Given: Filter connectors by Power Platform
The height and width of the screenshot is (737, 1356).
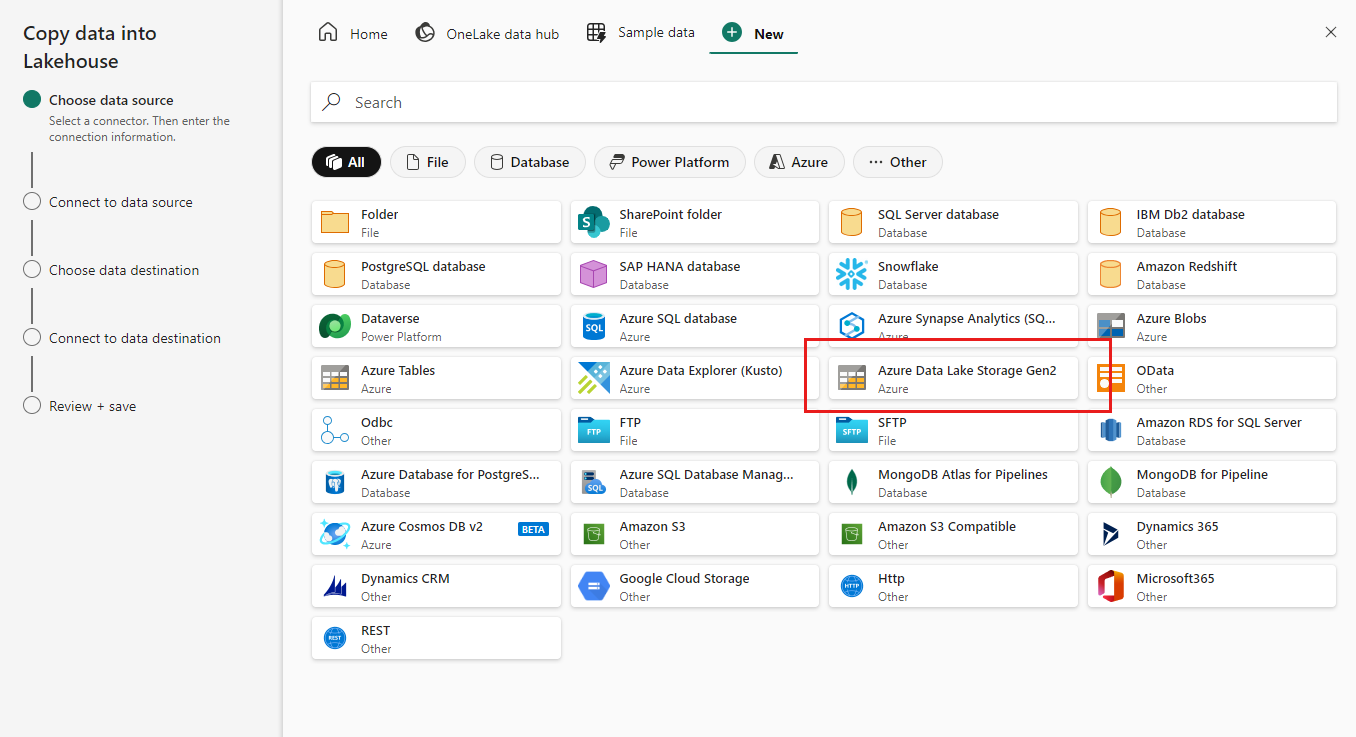Looking at the screenshot, I should (669, 162).
